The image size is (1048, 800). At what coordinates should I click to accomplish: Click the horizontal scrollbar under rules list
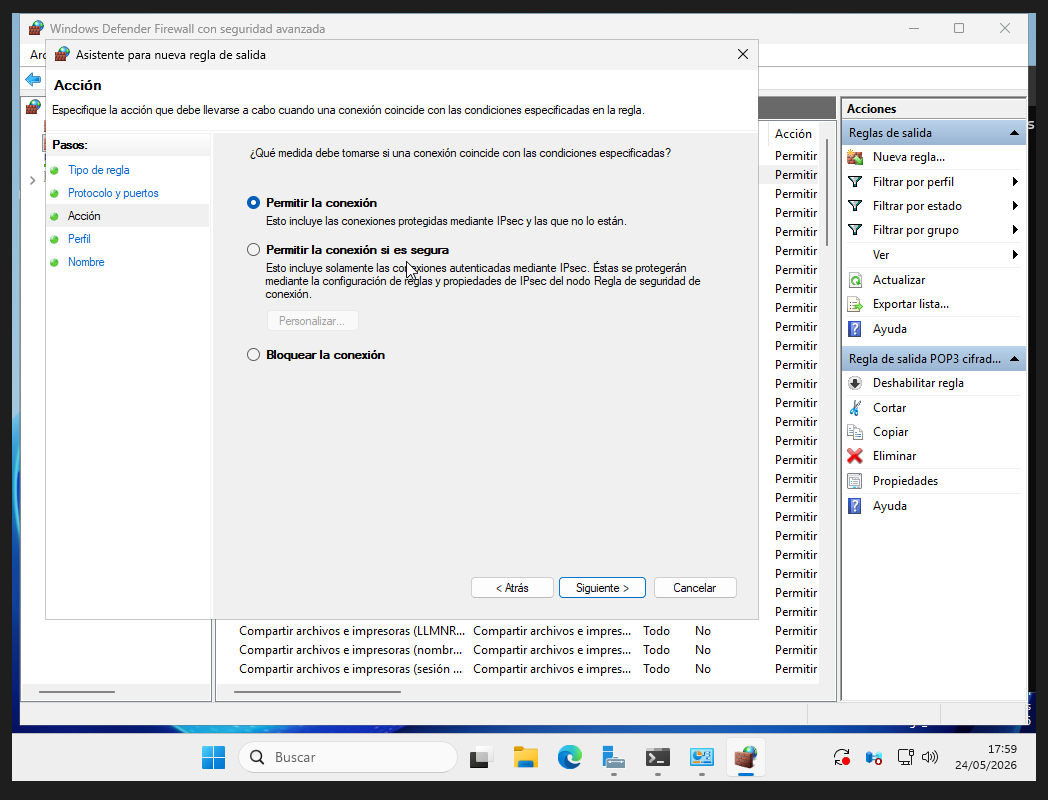point(317,692)
